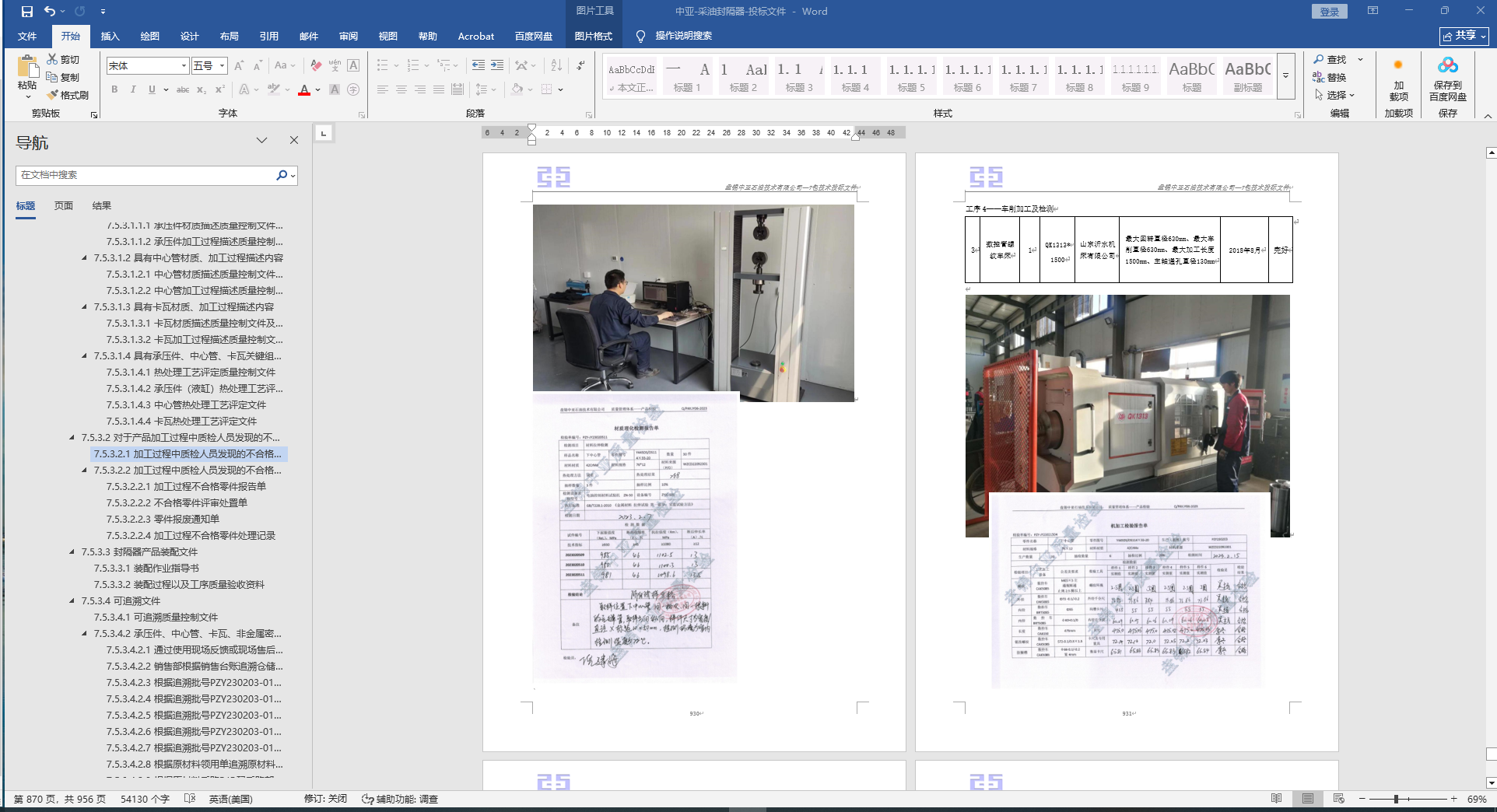The height and width of the screenshot is (812, 1497).
Task: Open the font name dropdown showing 宋体
Action: click(x=184, y=66)
